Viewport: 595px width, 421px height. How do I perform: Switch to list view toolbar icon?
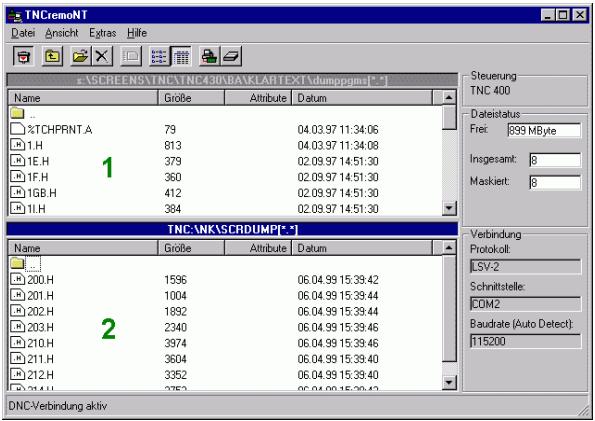(159, 57)
